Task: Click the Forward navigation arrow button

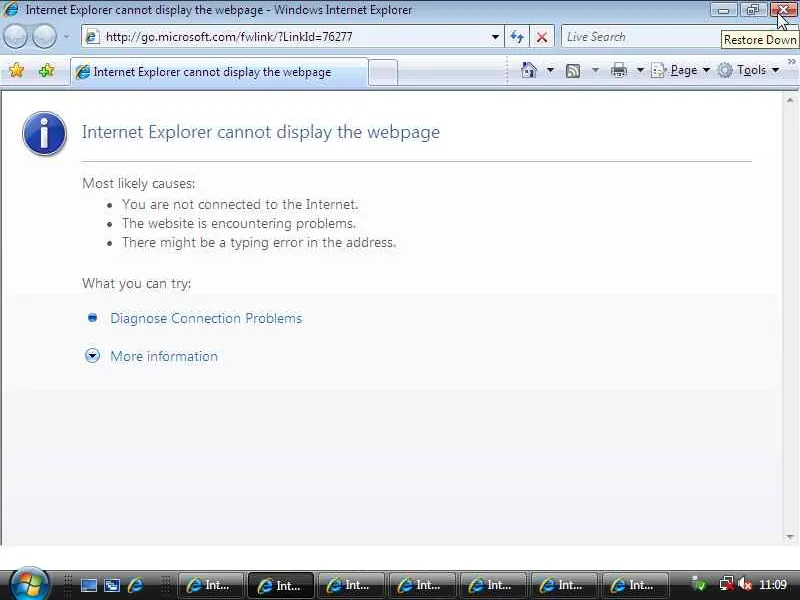Action: [x=45, y=37]
